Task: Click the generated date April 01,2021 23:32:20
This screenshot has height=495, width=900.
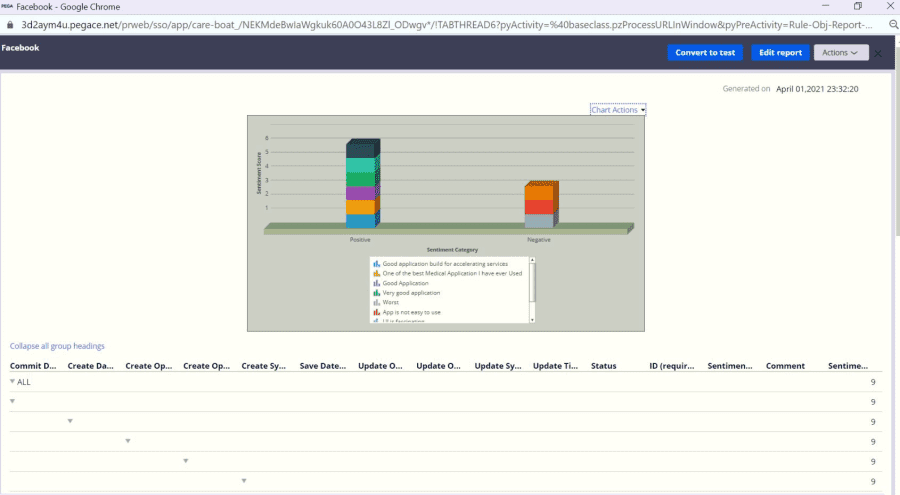Action: click(x=817, y=89)
